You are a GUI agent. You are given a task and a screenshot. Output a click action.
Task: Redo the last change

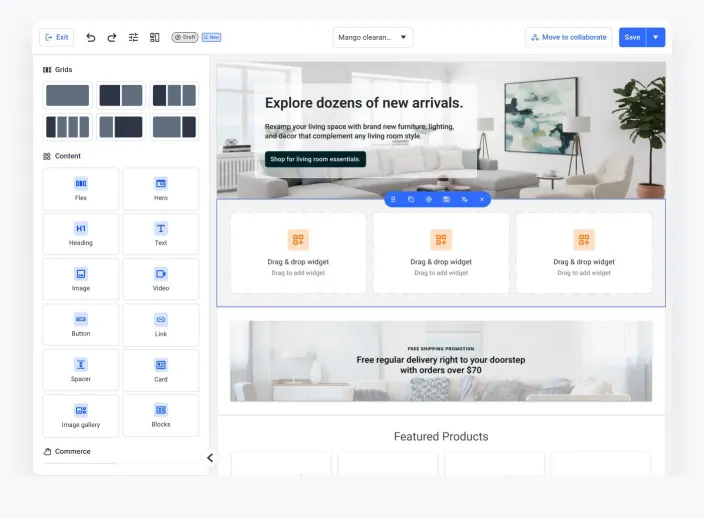click(112, 37)
